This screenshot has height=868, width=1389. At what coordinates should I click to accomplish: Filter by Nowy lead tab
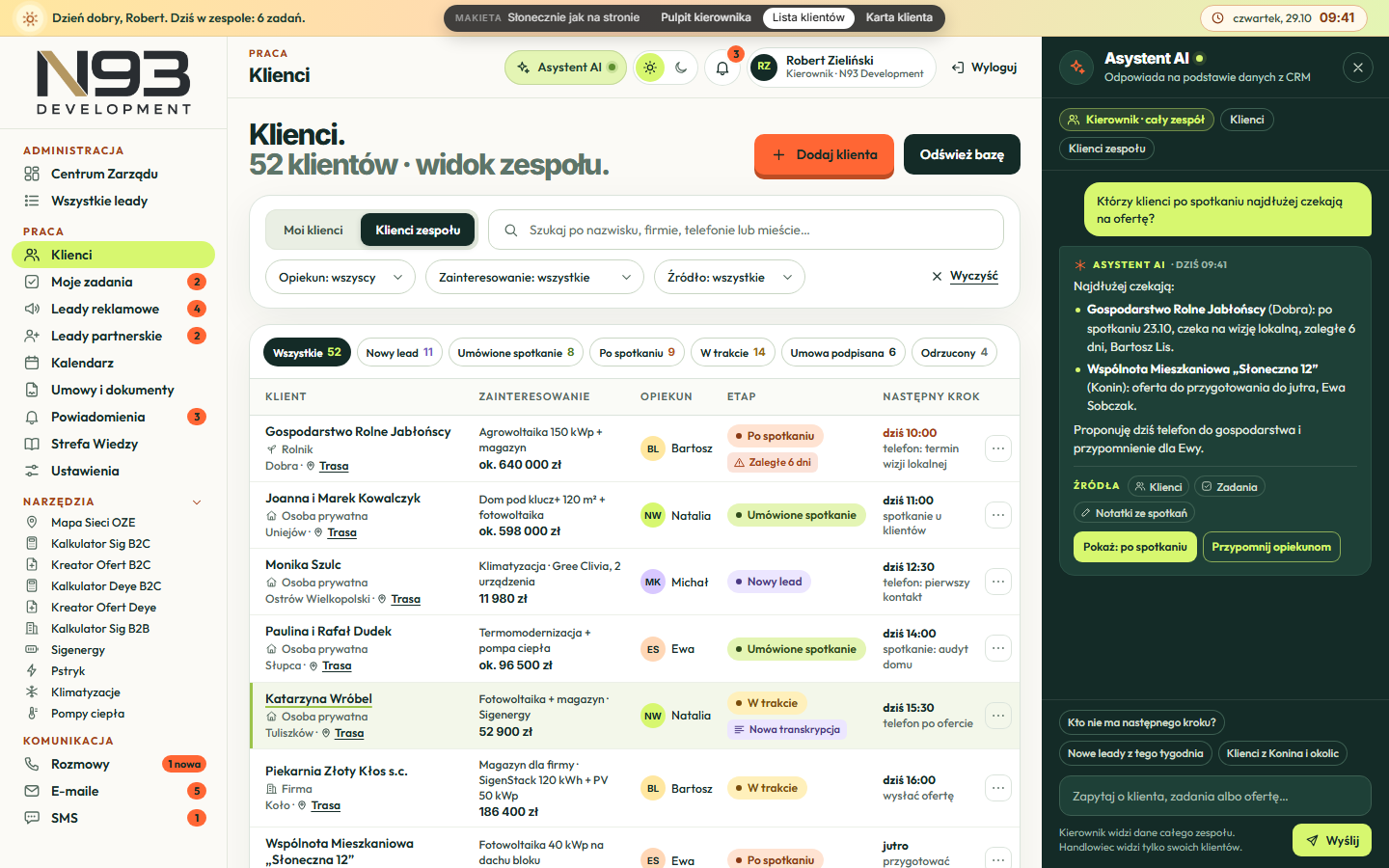point(399,352)
